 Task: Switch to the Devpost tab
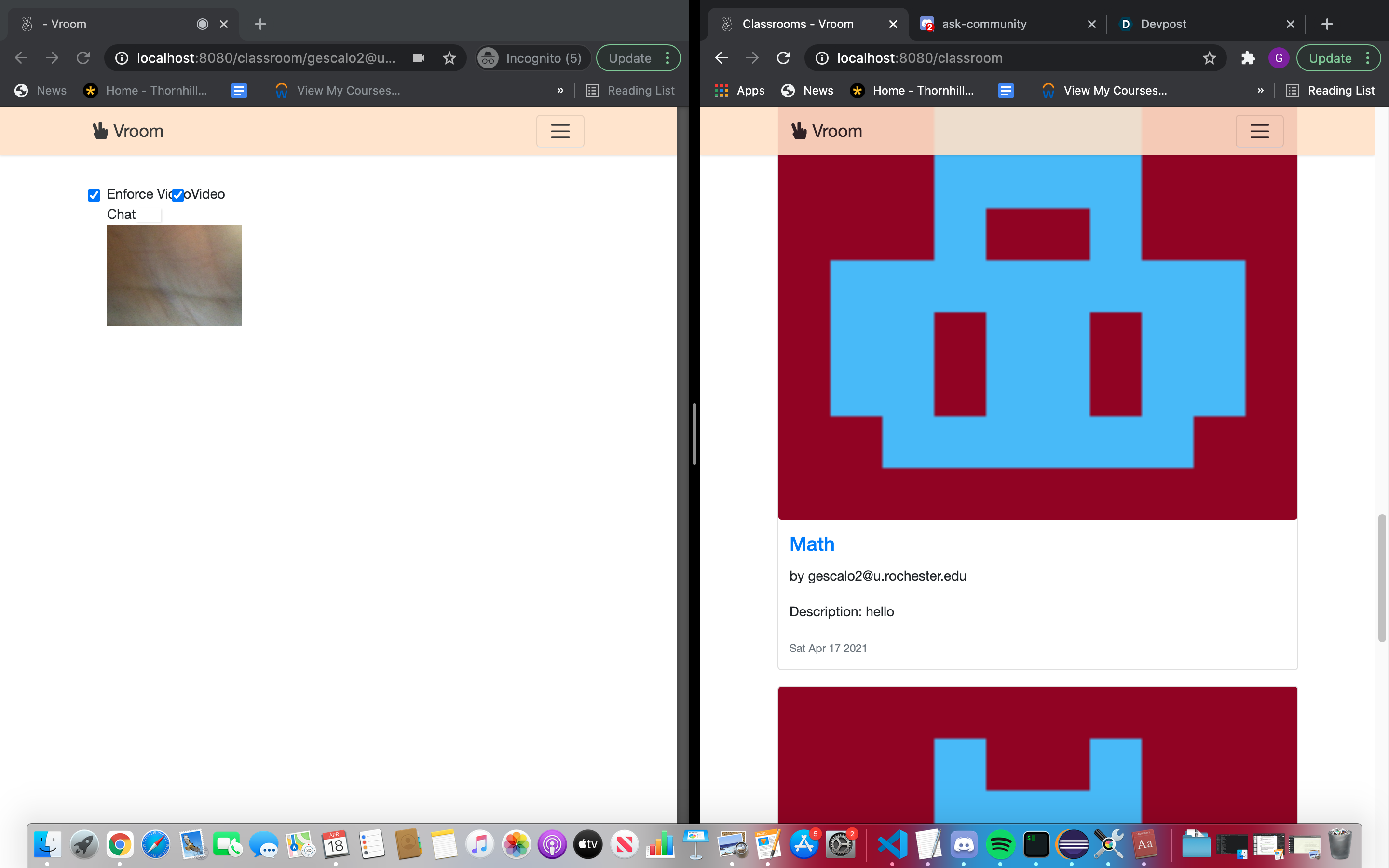[x=1163, y=24]
